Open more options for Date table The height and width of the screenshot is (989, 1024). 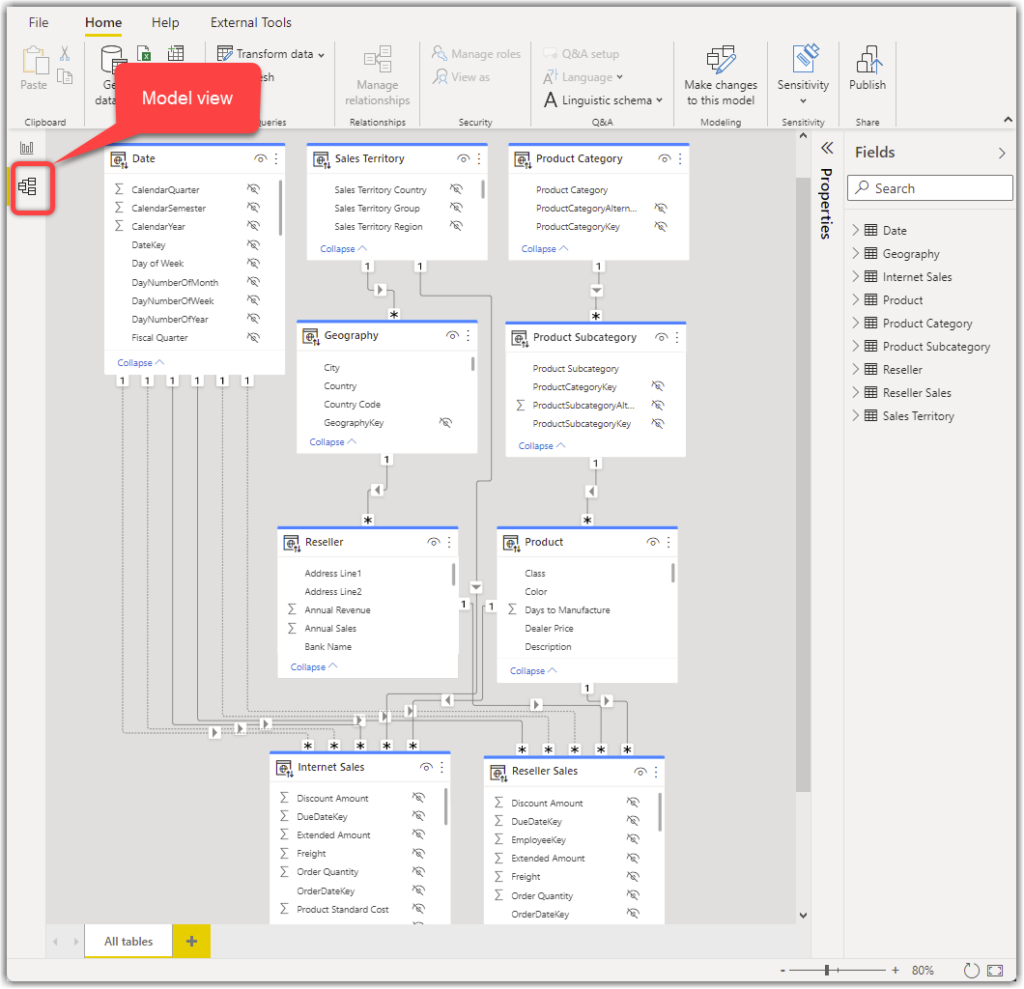coord(276,159)
